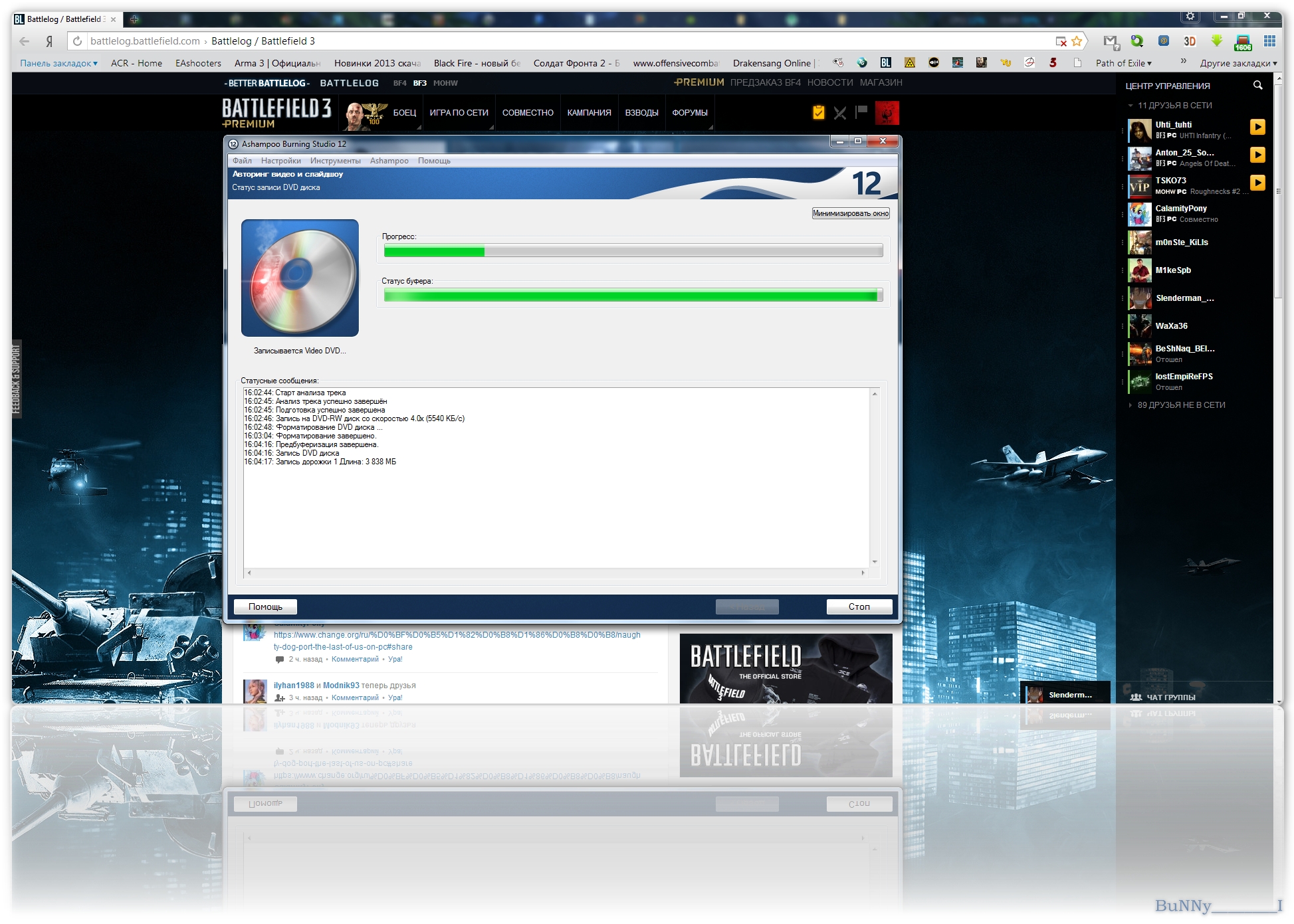Close the Battlelog browser tab

[113, 19]
